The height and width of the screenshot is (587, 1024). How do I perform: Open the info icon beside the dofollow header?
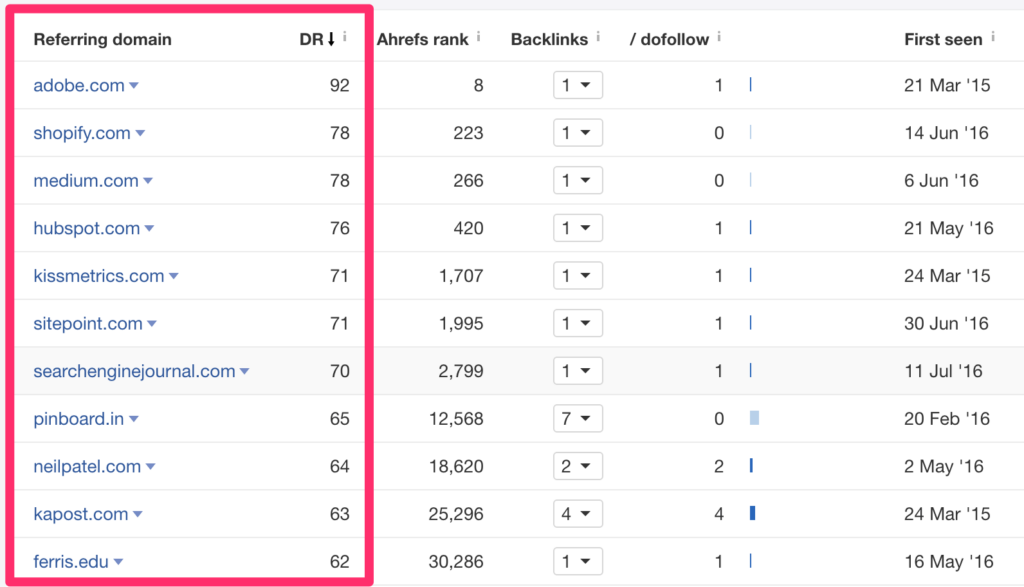point(719,37)
